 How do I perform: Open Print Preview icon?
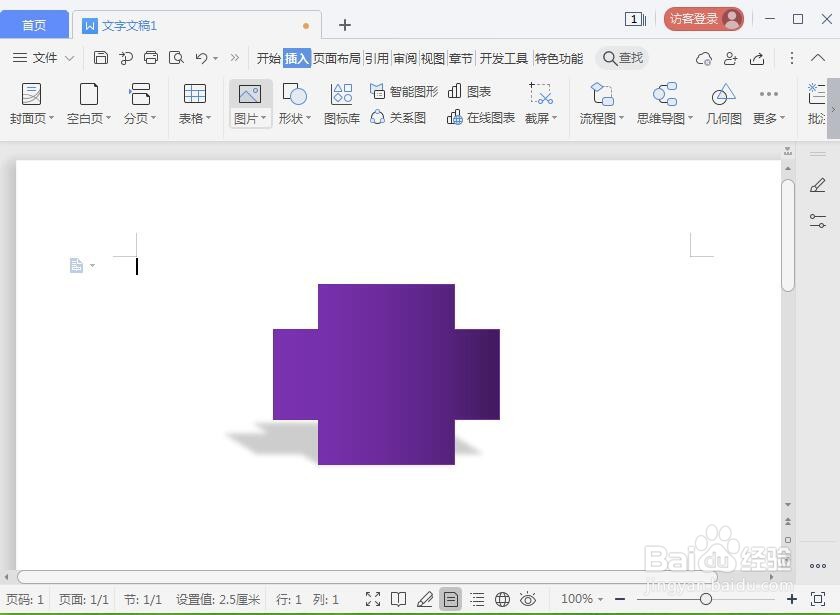coord(176,57)
